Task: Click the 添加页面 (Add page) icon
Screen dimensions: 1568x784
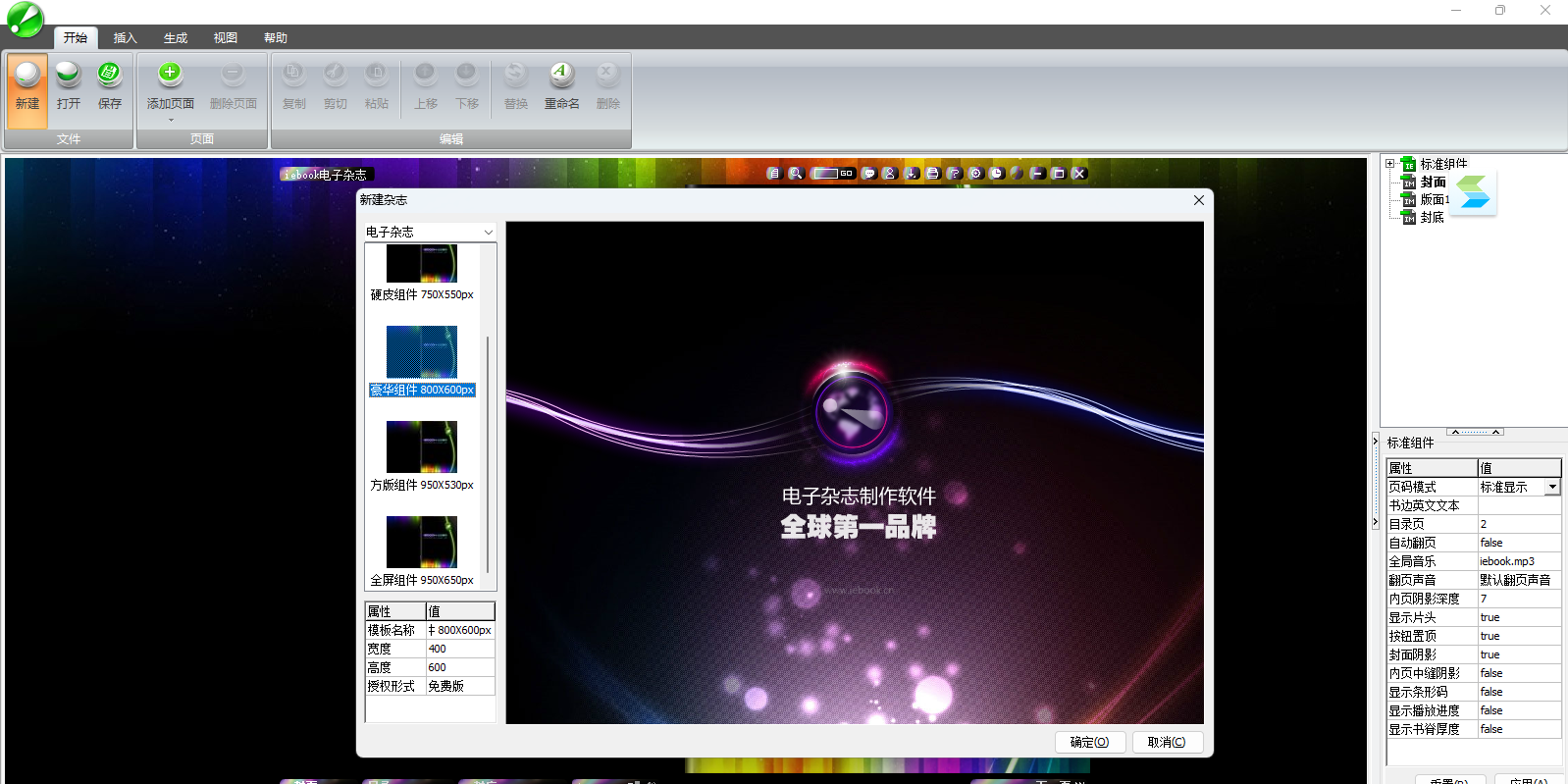Action: coord(170,75)
